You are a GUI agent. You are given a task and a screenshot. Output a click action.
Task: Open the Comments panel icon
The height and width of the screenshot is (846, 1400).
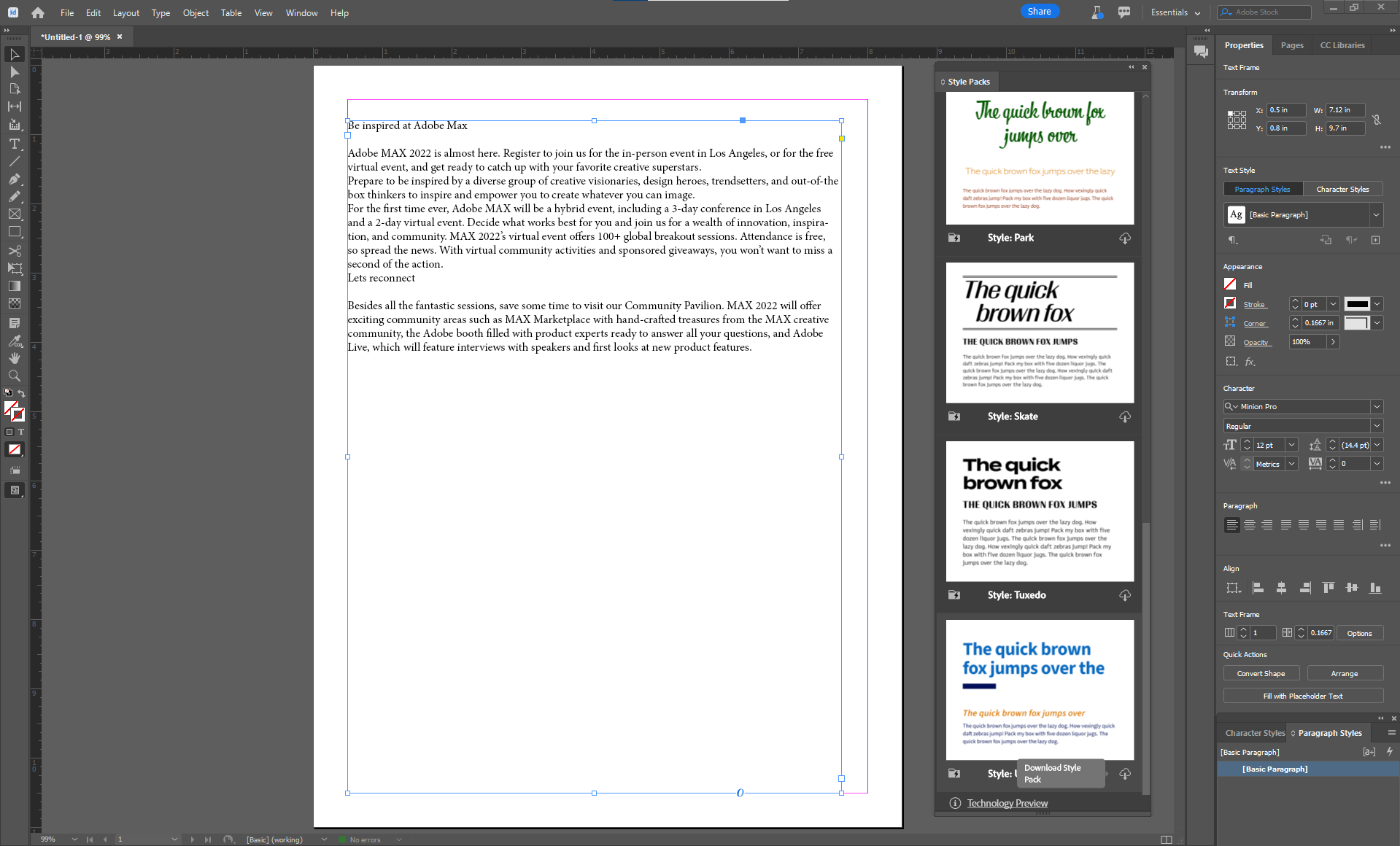(x=1200, y=51)
